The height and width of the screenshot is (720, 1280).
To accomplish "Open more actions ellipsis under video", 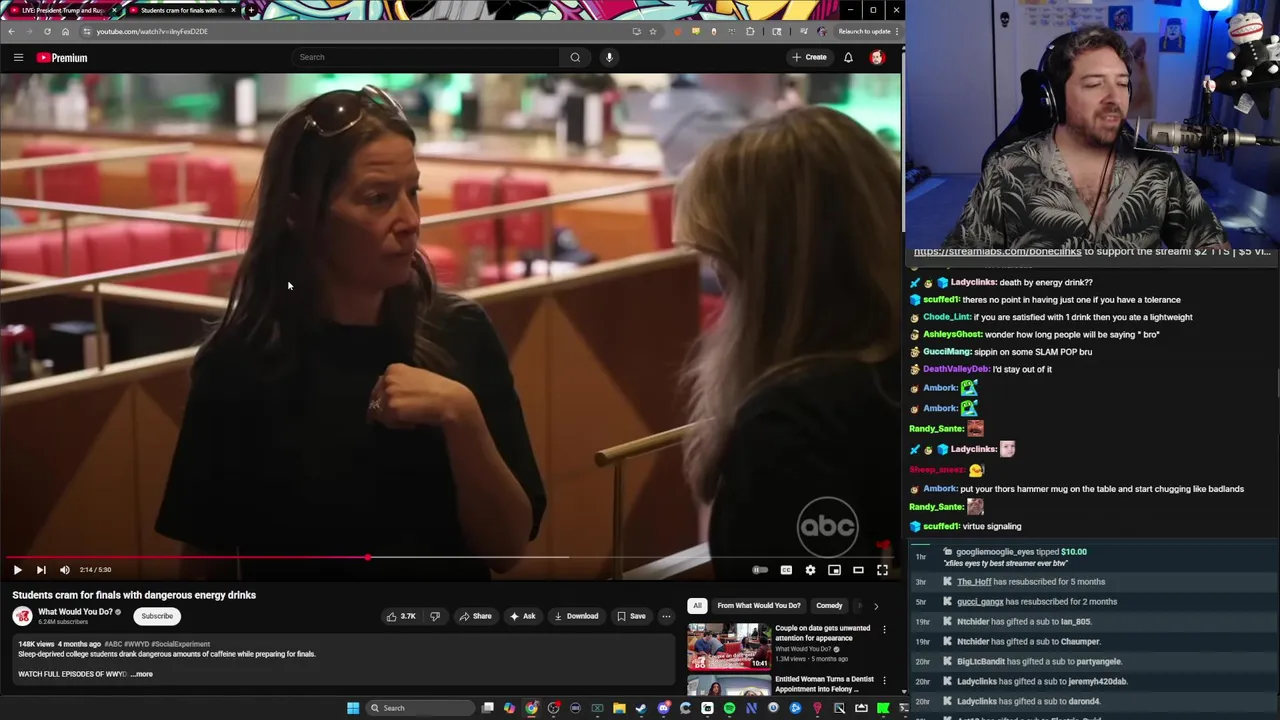I will 666,616.
